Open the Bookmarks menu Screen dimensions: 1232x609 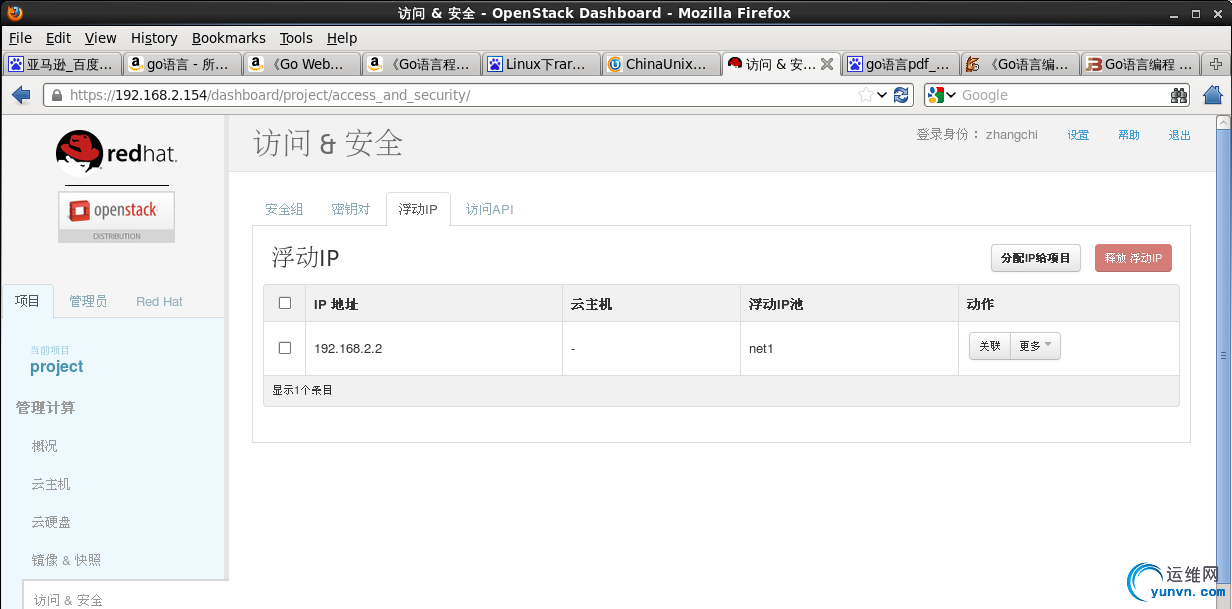coord(229,38)
